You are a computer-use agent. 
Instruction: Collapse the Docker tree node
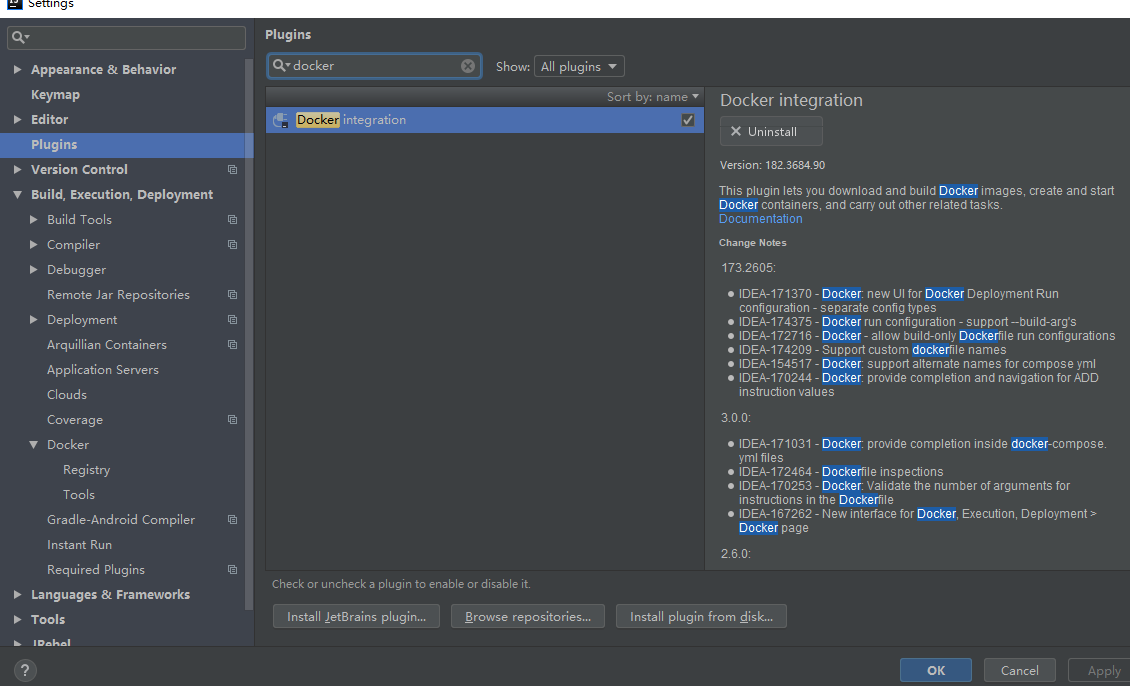33,445
